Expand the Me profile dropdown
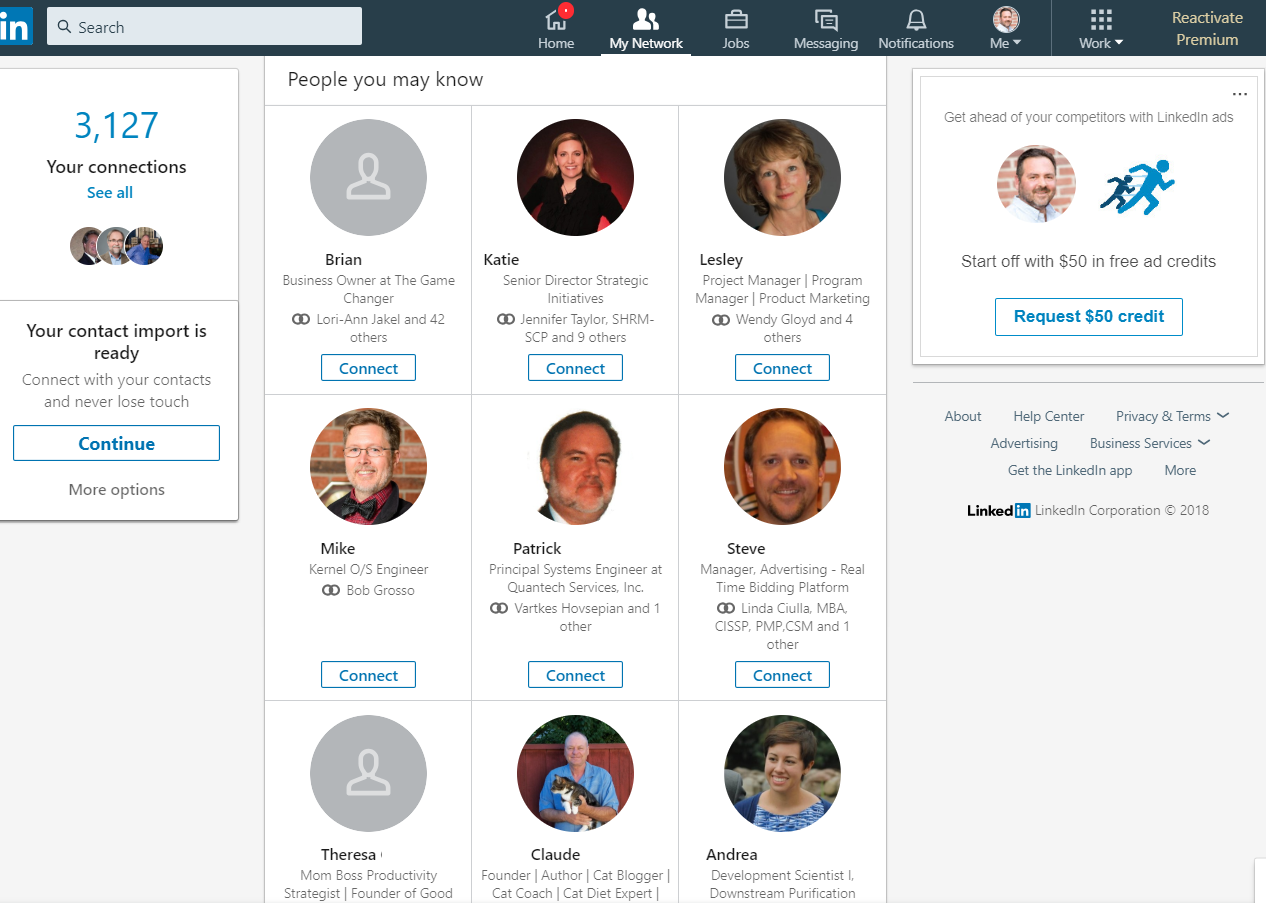This screenshot has width=1266, height=903. click(1006, 28)
